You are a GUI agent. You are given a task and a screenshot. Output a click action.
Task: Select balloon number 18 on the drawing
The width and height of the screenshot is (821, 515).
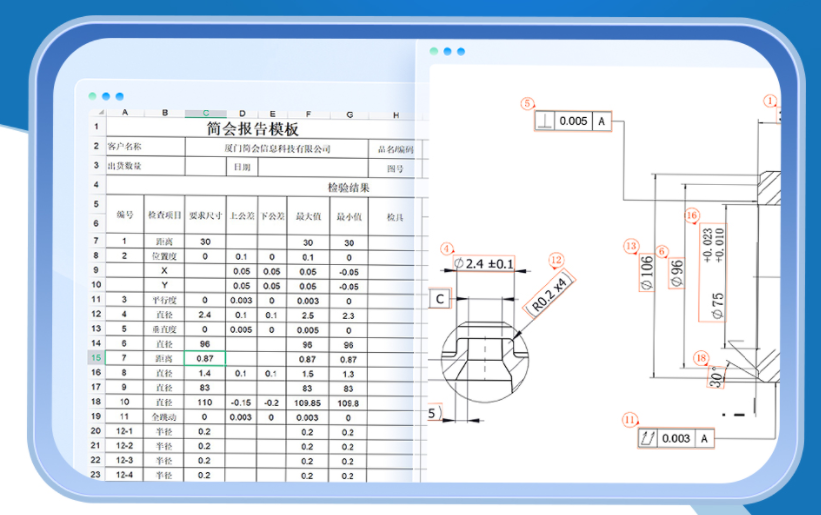[x=701, y=359]
